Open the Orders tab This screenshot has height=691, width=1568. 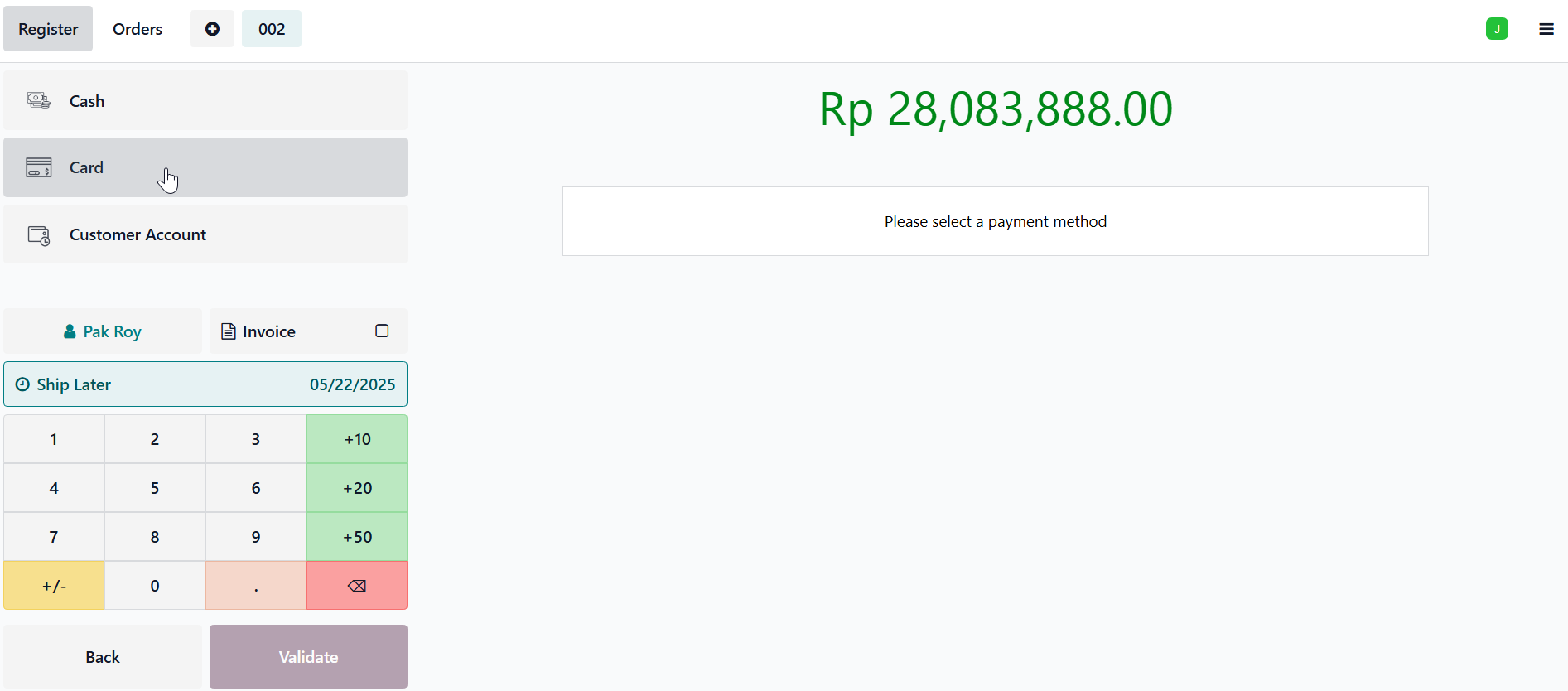[138, 29]
